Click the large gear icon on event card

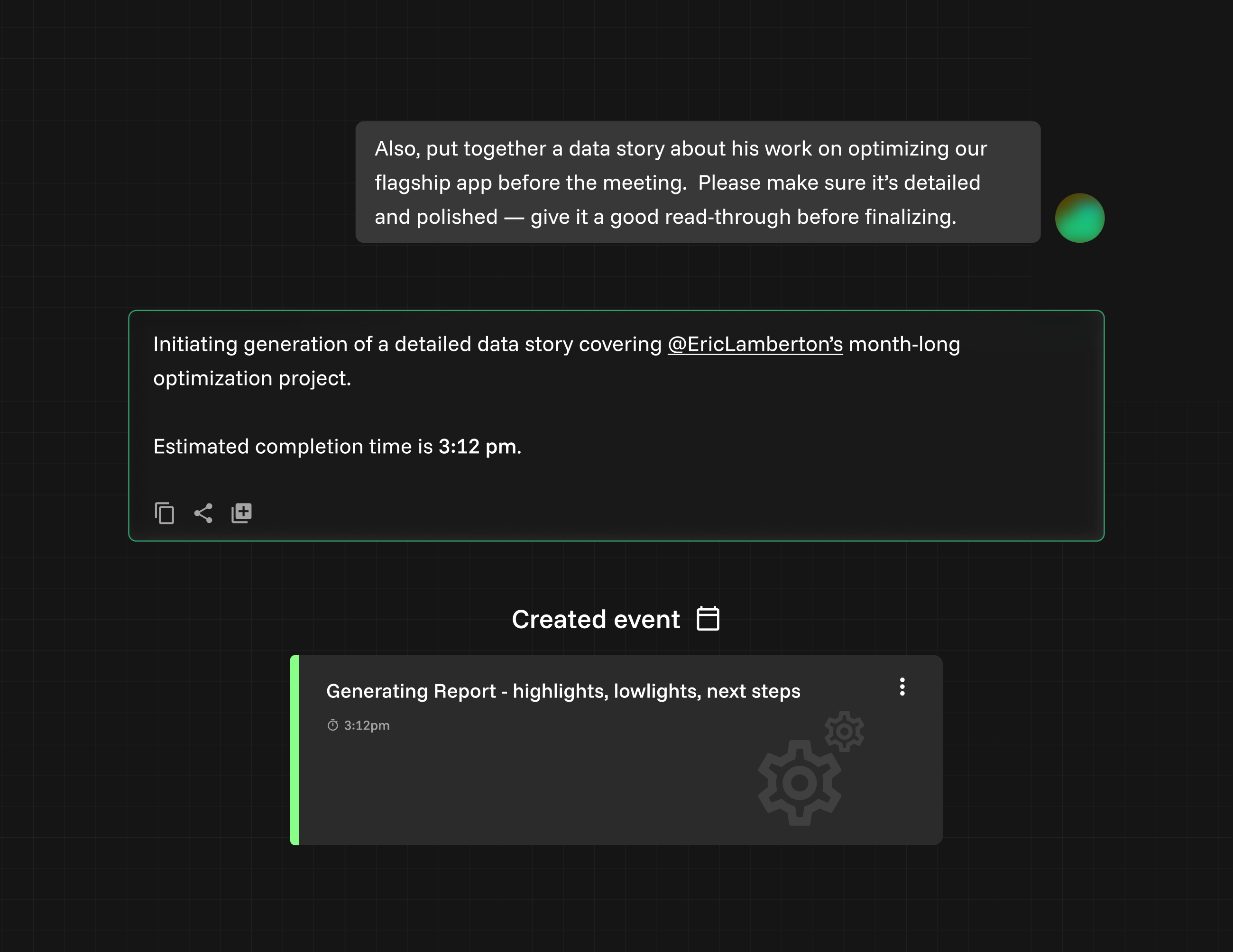pyautogui.click(x=799, y=783)
